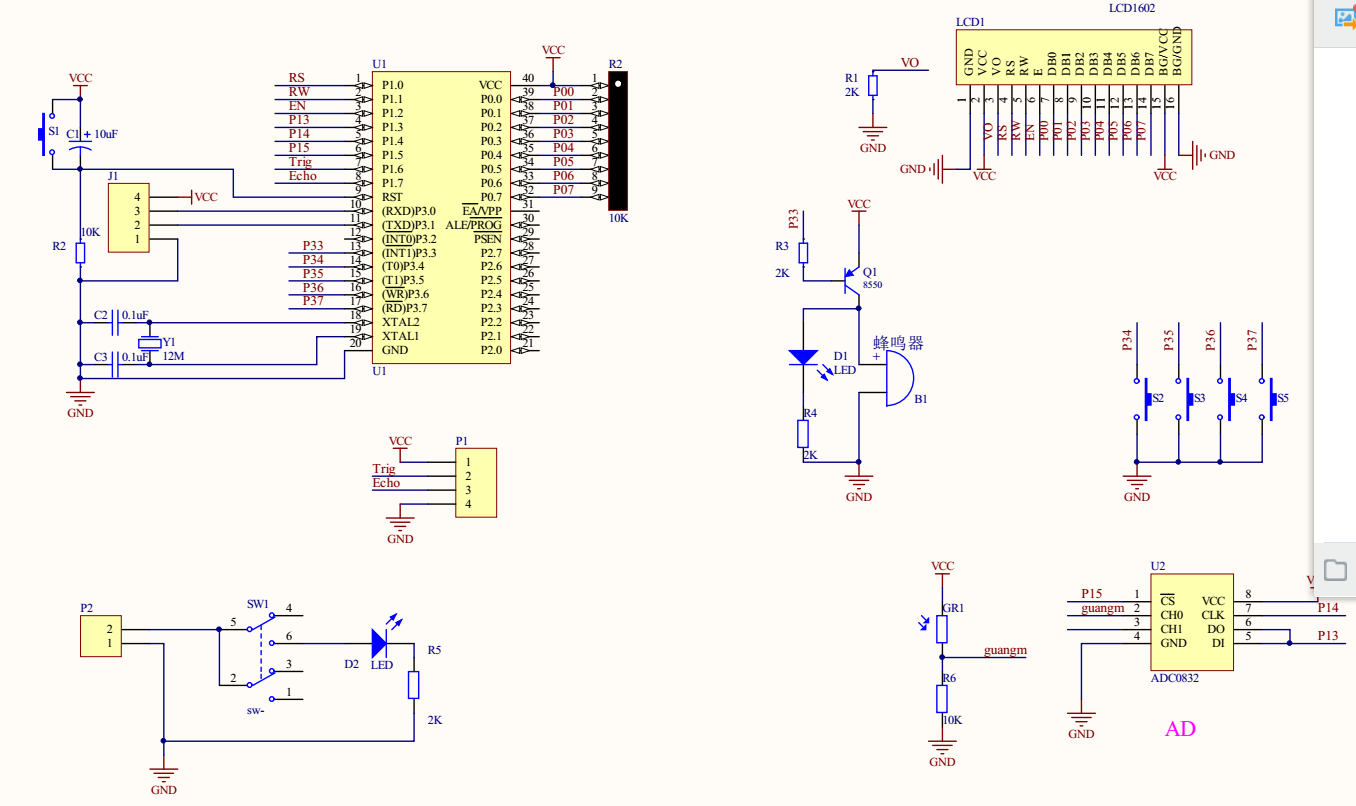1356x806 pixels.
Task: Click the ADC0832 chip name
Action: click(1175, 677)
